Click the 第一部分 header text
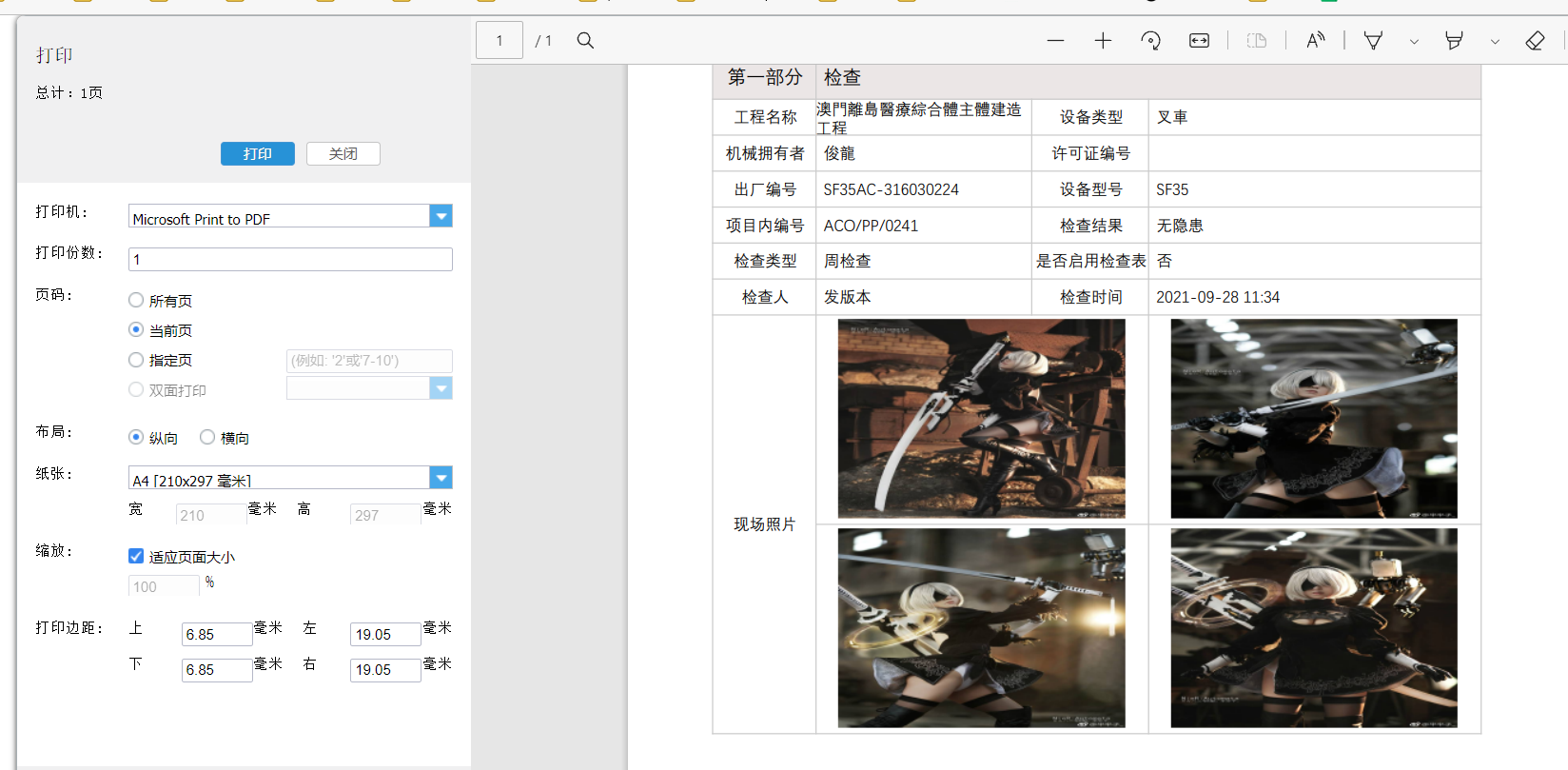 765,77
